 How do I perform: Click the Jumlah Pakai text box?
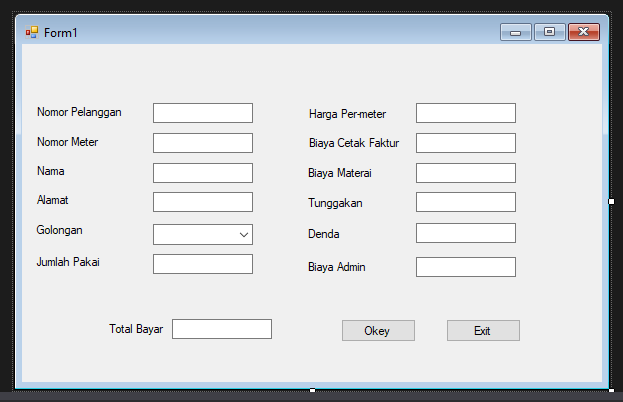coord(203,264)
